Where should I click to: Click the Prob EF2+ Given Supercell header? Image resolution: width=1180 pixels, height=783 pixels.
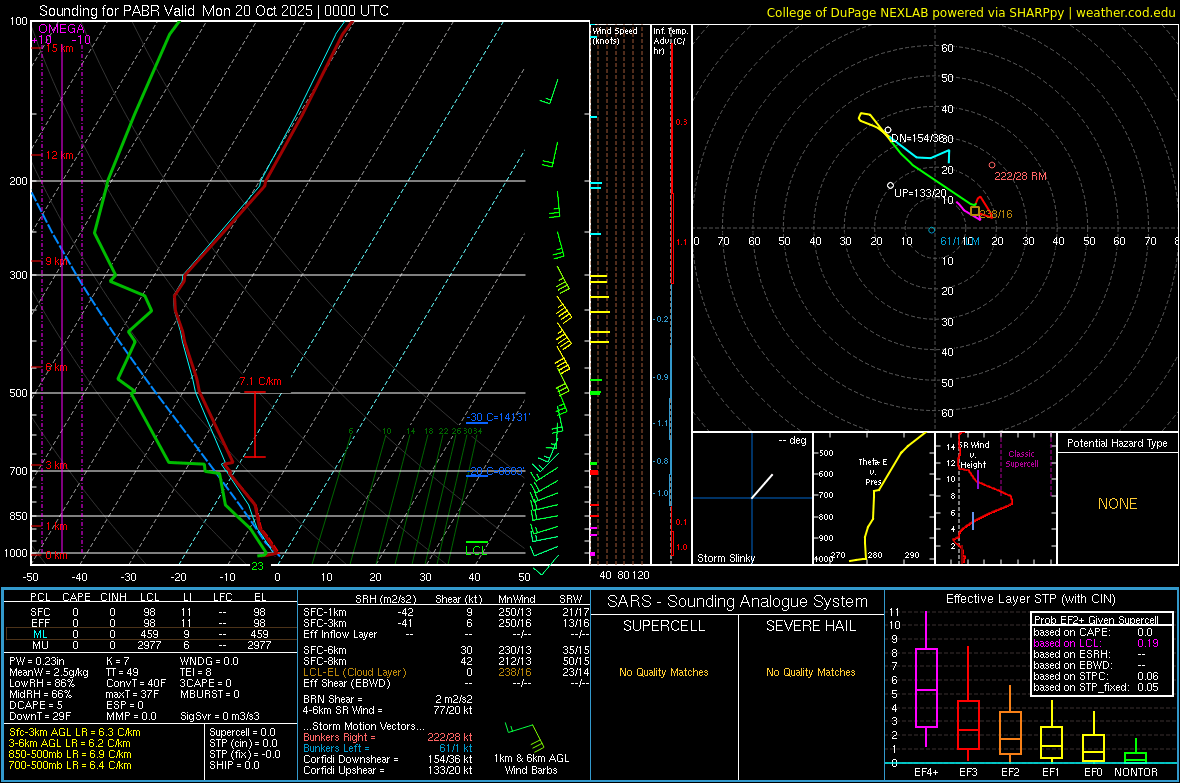click(x=1096, y=620)
